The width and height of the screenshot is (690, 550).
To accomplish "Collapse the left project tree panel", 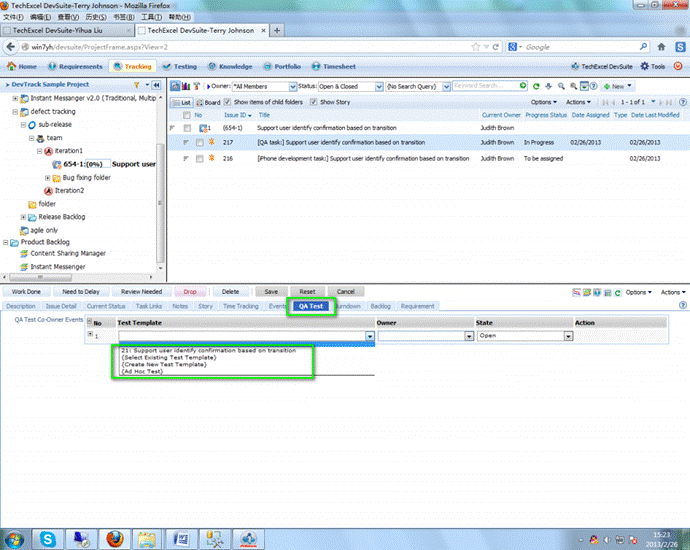I will pyautogui.click(x=156, y=85).
